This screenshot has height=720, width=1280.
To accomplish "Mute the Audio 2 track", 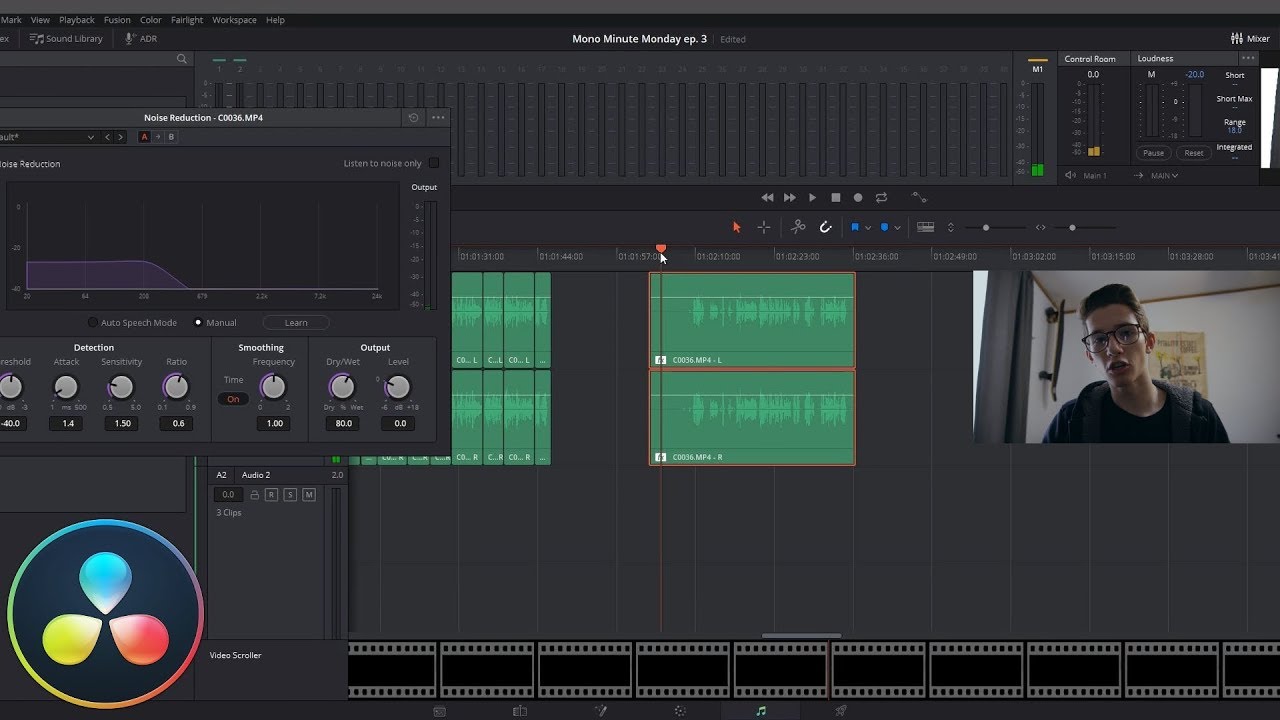I will click(x=309, y=495).
